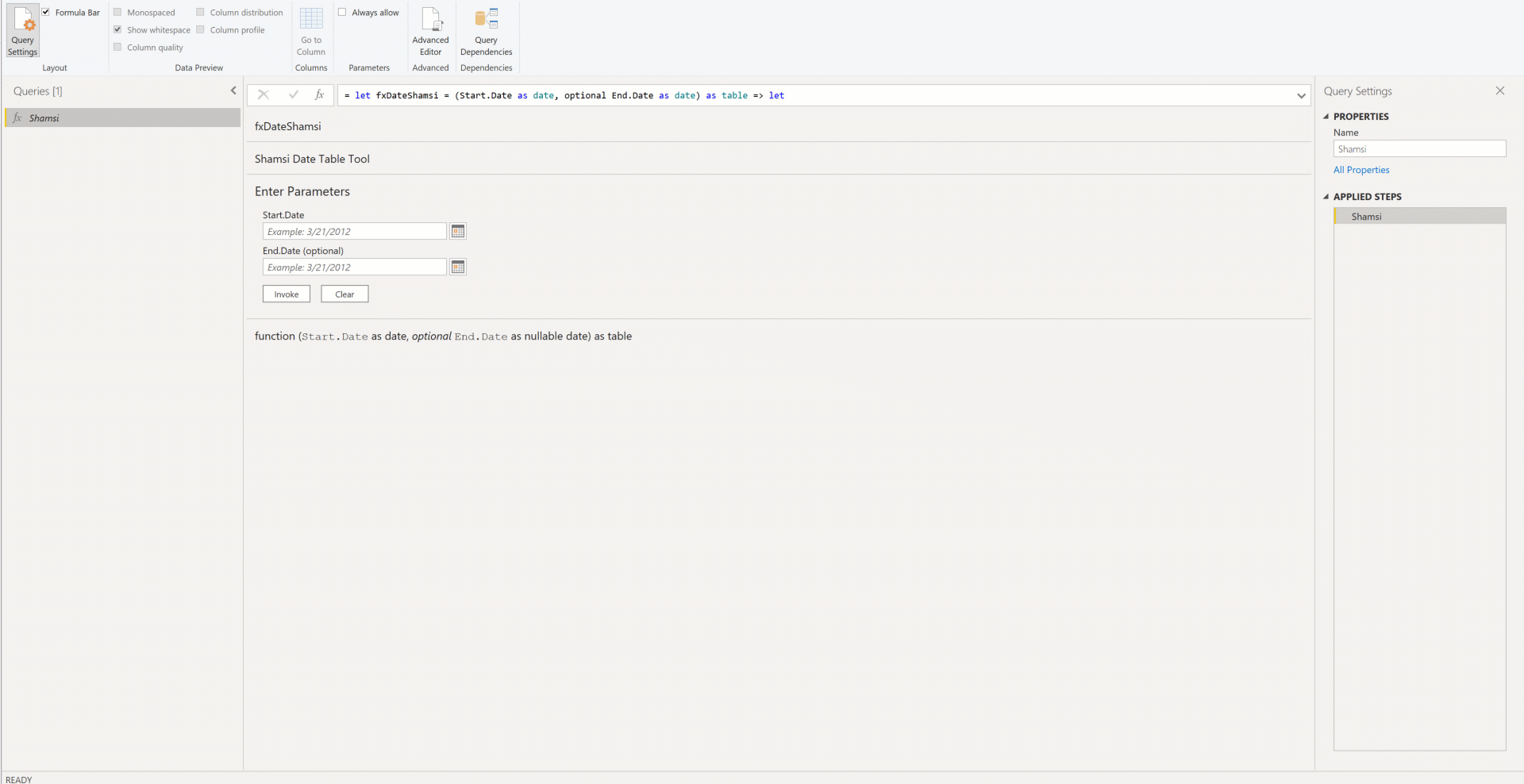
Task: Click the Shamsi Date Table Tool text
Action: 312,159
